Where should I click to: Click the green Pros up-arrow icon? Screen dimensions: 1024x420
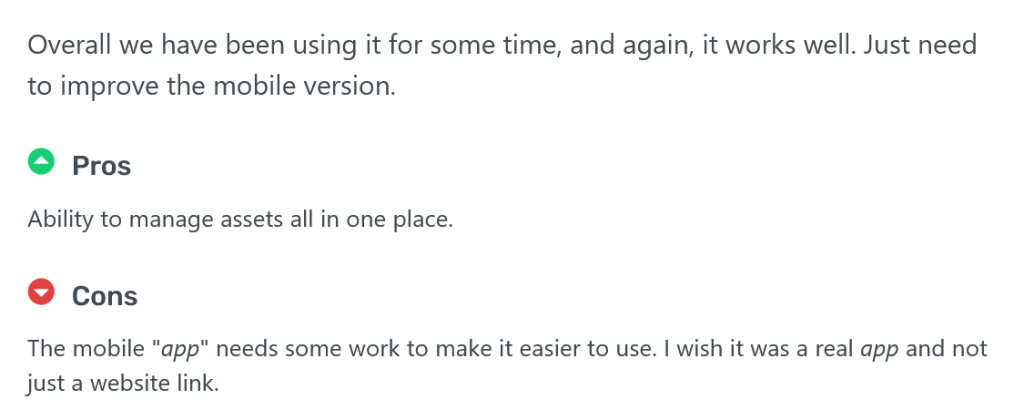point(41,162)
